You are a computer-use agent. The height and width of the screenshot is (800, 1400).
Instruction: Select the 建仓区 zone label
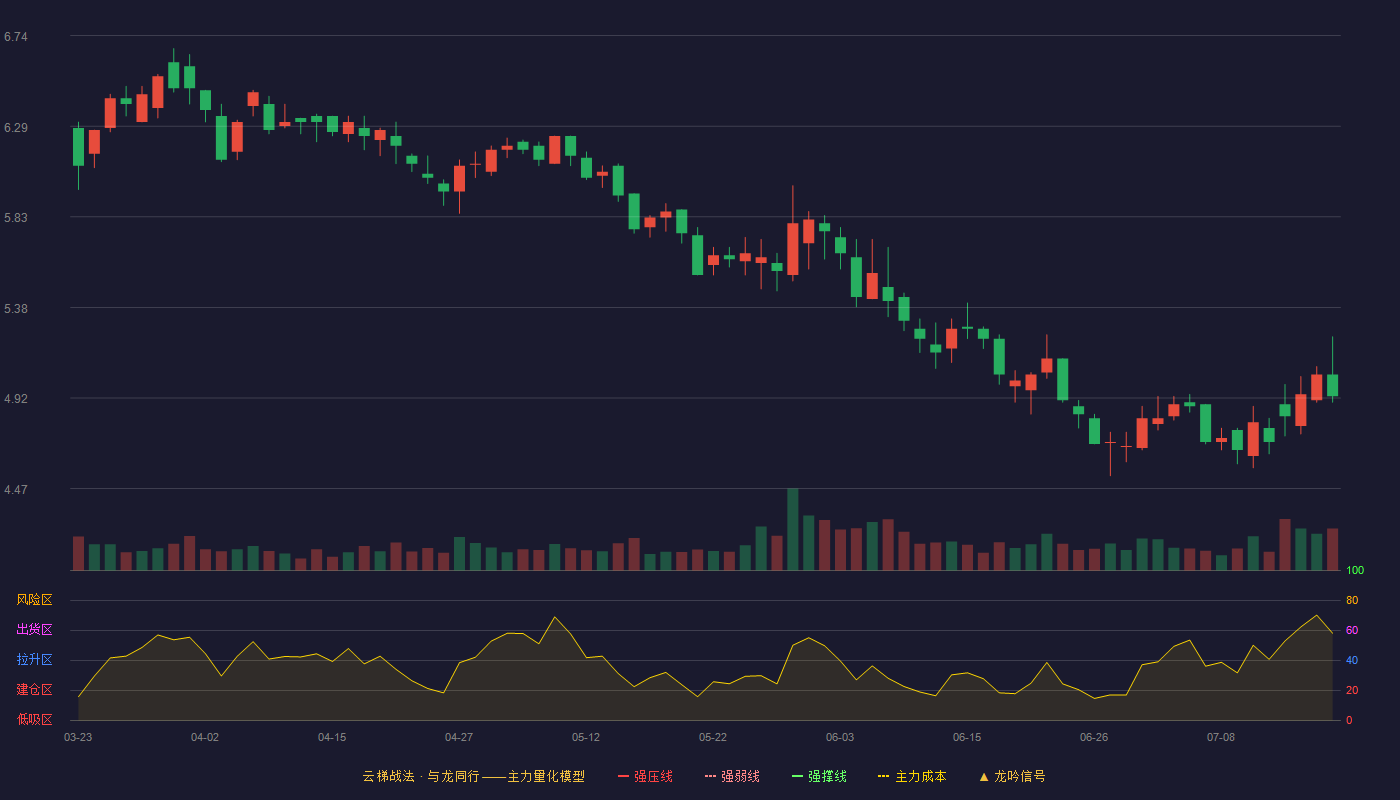tap(34, 690)
